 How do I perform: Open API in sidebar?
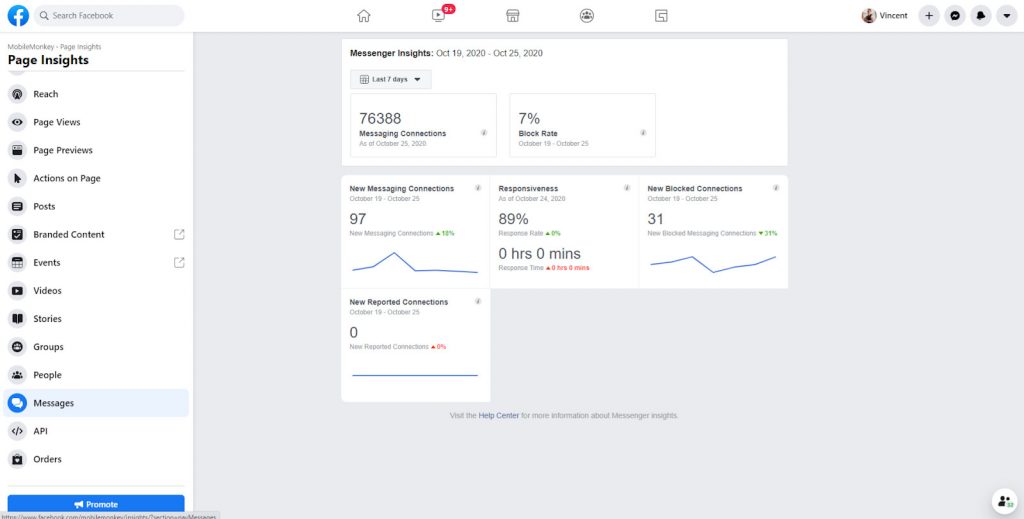coord(96,431)
